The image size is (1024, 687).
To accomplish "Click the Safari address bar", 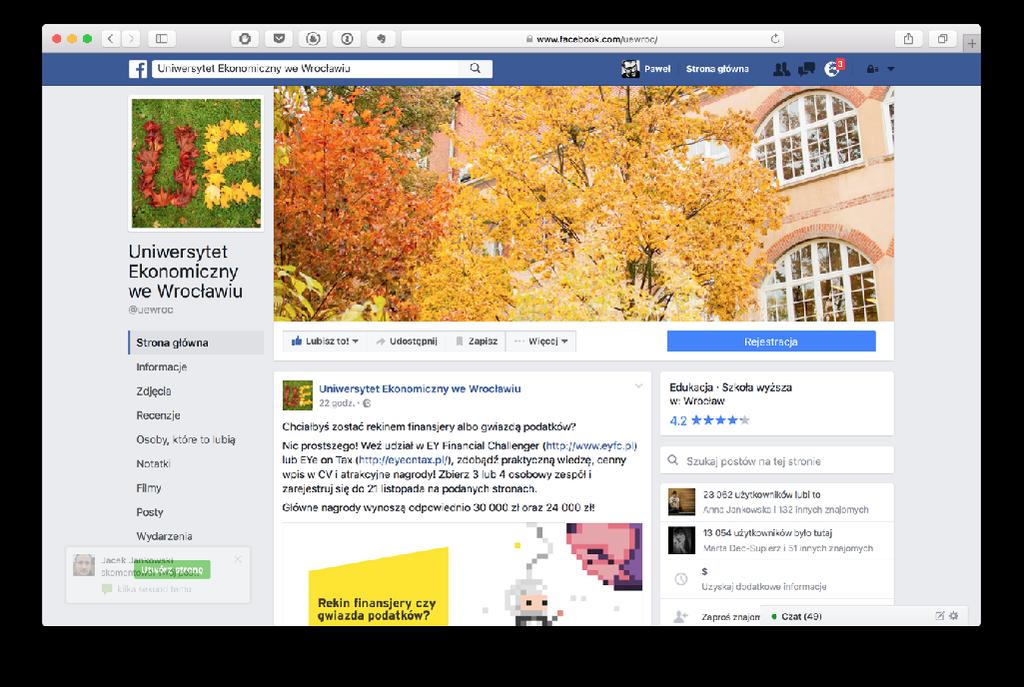I will 592,39.
